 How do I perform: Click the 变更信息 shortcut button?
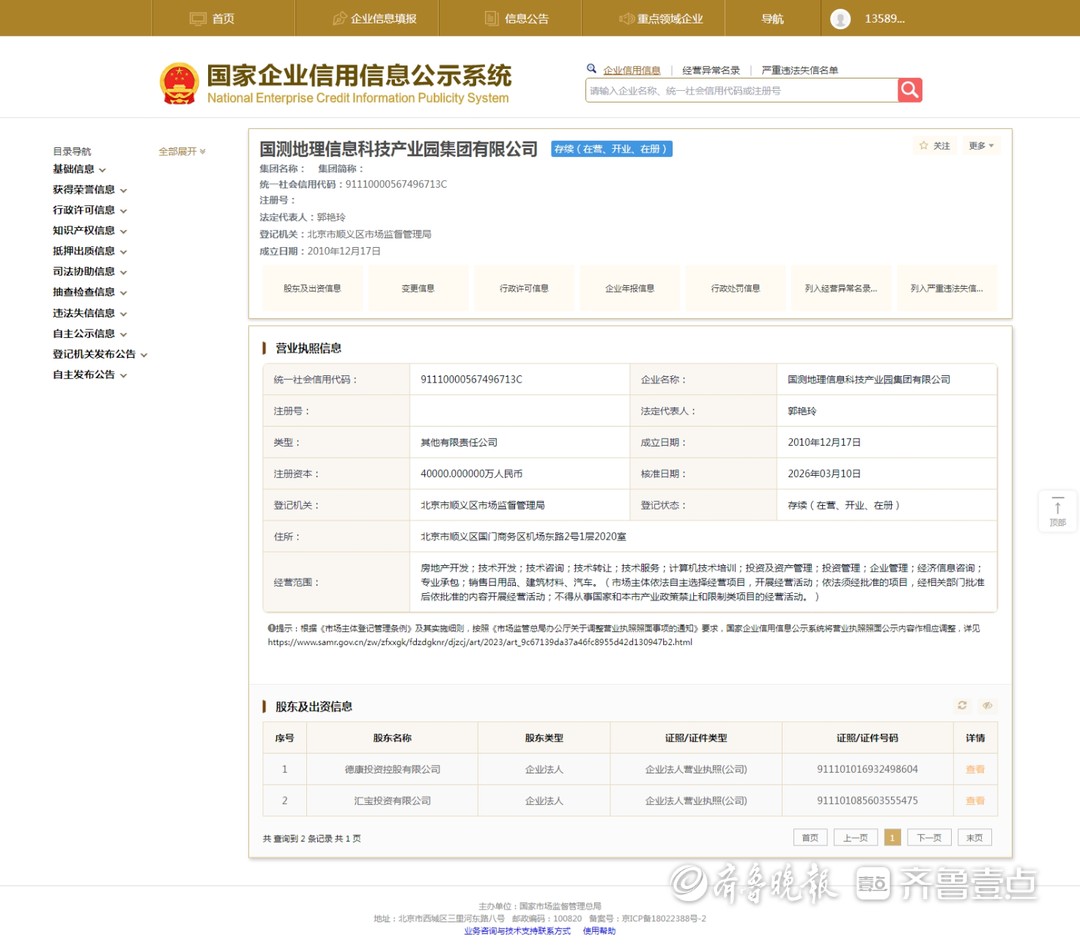418,288
